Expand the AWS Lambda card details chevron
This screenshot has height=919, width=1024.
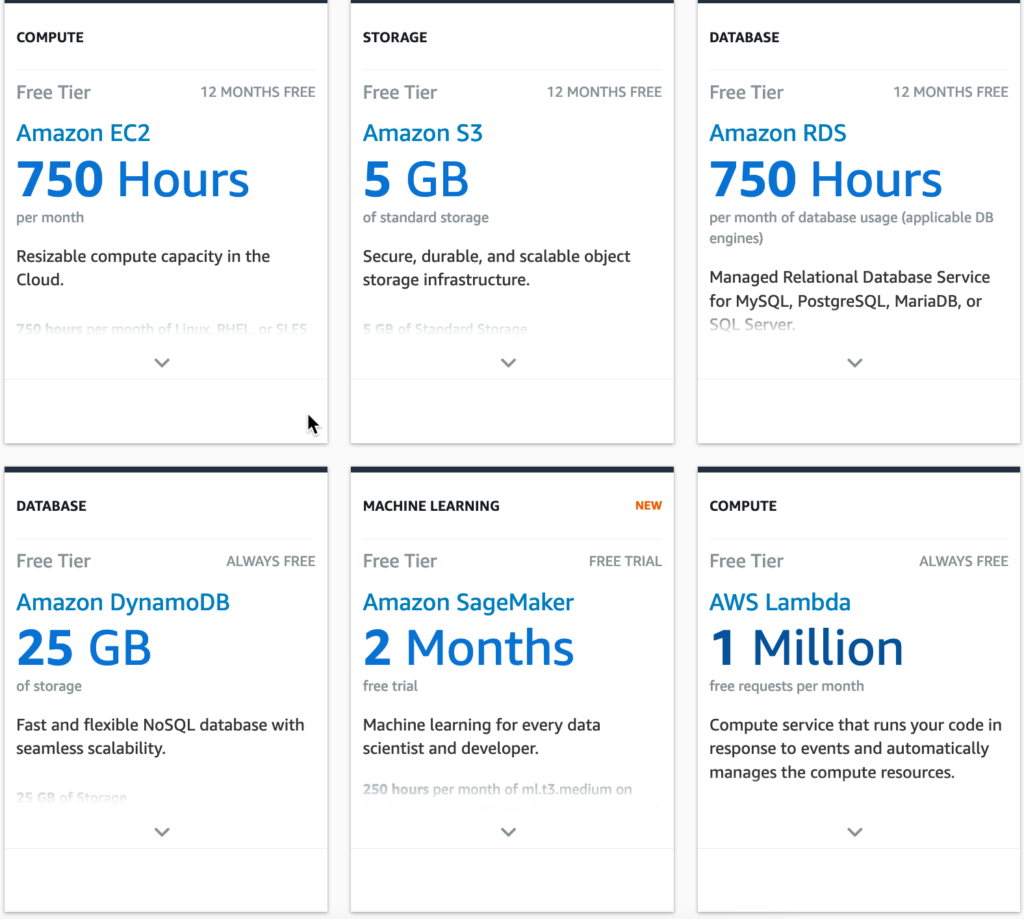pos(854,832)
